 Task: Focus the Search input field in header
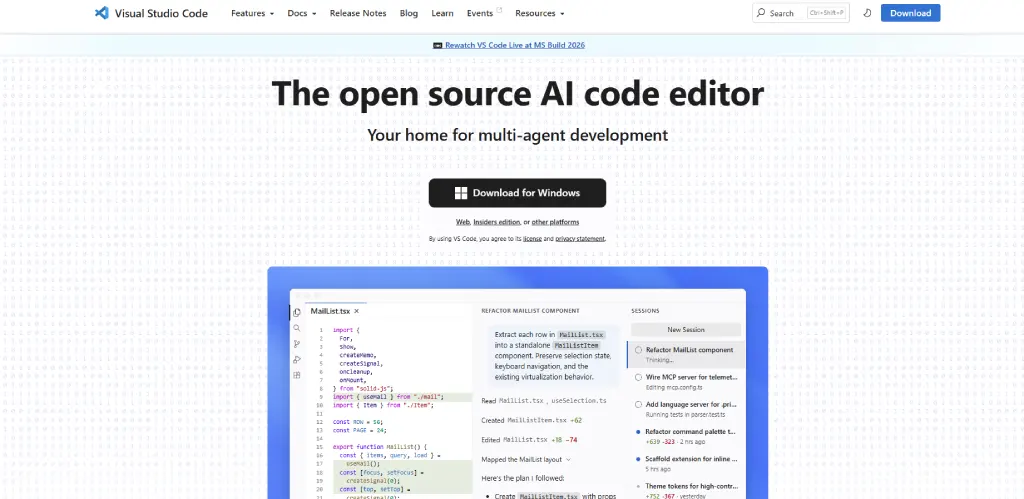click(801, 13)
